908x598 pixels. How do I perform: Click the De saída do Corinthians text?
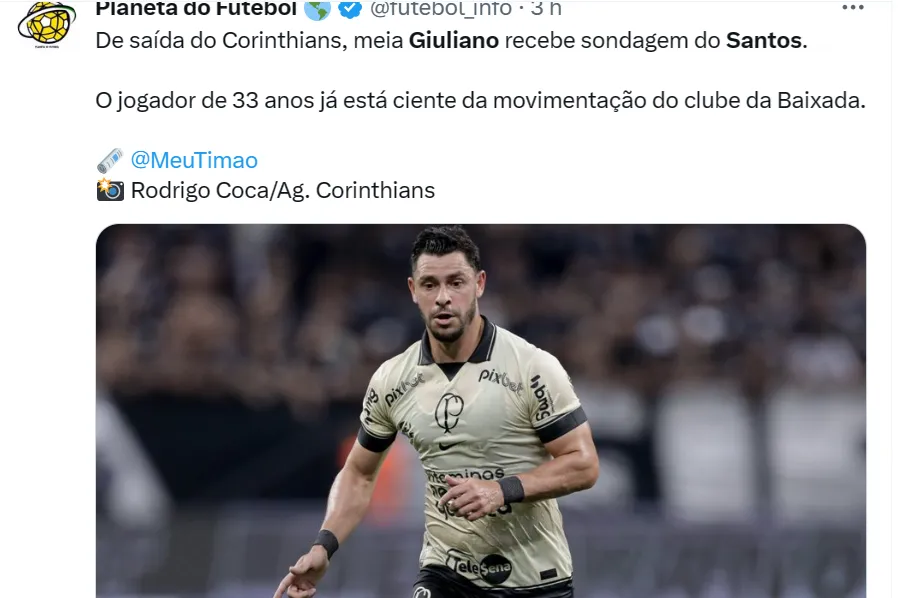(219, 41)
